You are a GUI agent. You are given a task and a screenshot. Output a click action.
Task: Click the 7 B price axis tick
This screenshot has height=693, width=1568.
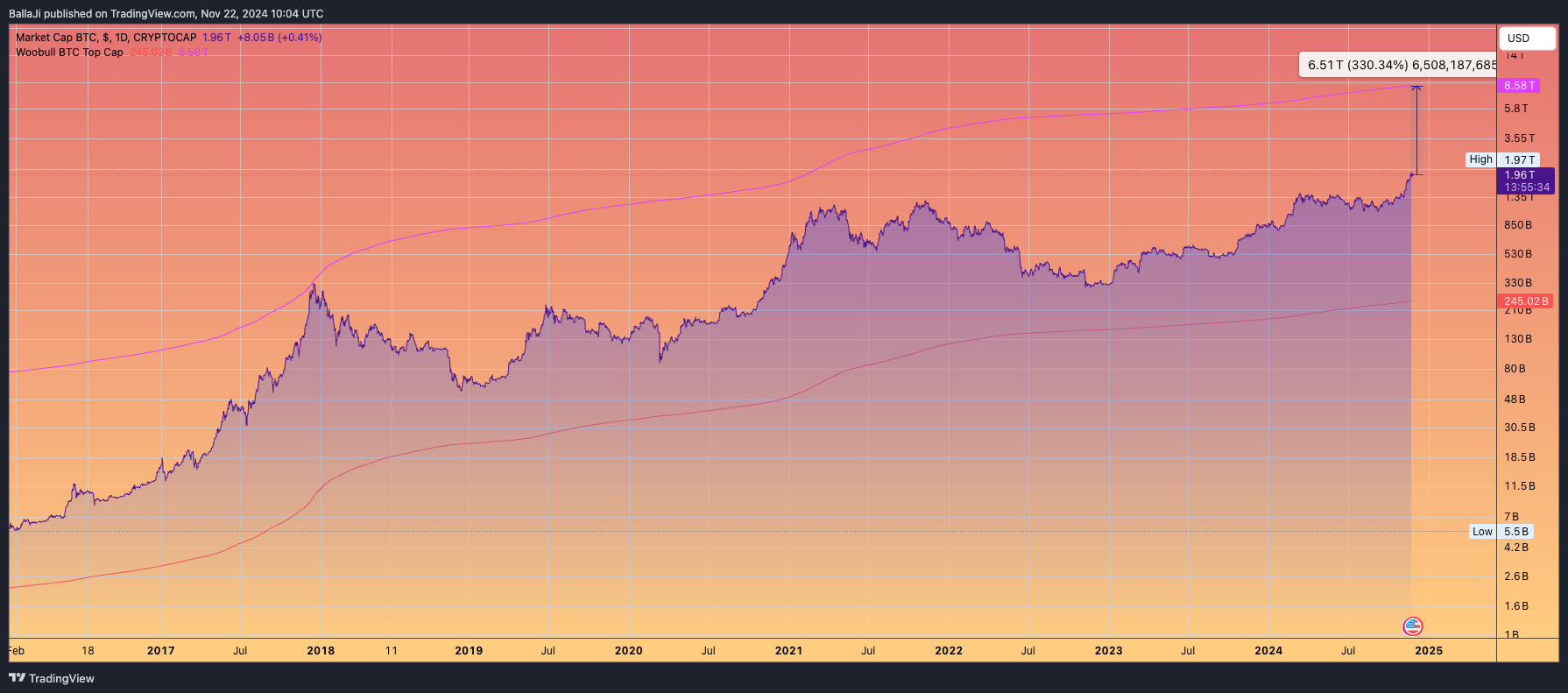point(1511,517)
